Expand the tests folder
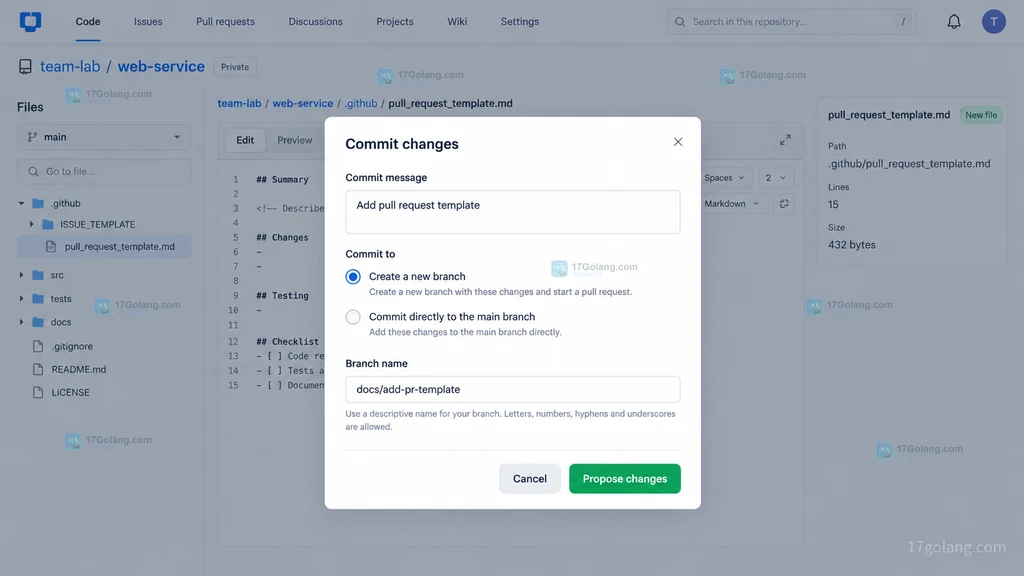The width and height of the screenshot is (1024, 576). 22,298
